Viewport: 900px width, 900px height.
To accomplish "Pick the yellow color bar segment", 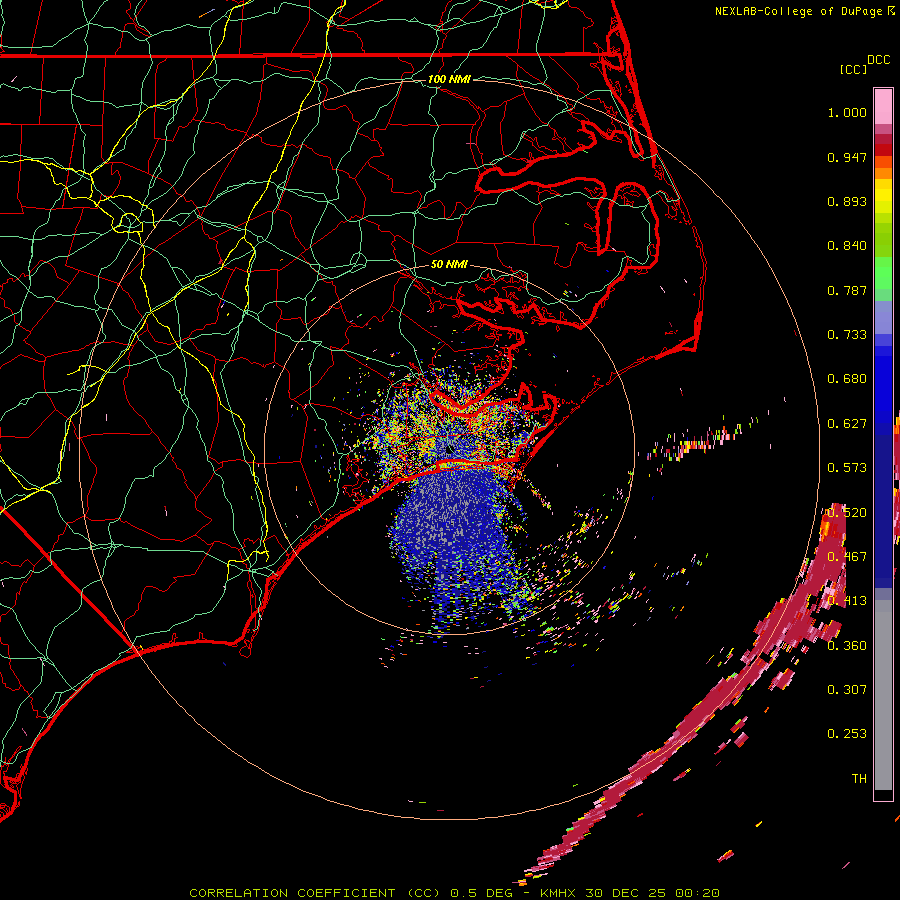I will (x=883, y=196).
